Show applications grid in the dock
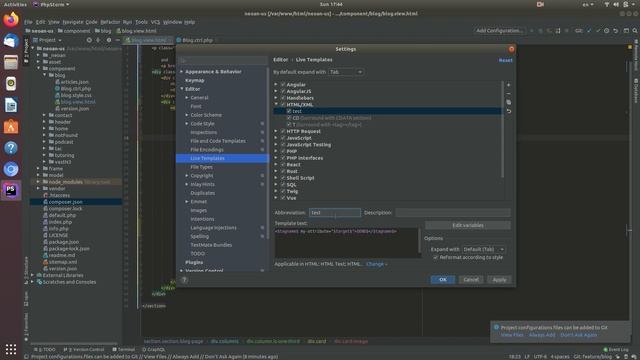This screenshot has width=640, height=360. (x=11, y=349)
